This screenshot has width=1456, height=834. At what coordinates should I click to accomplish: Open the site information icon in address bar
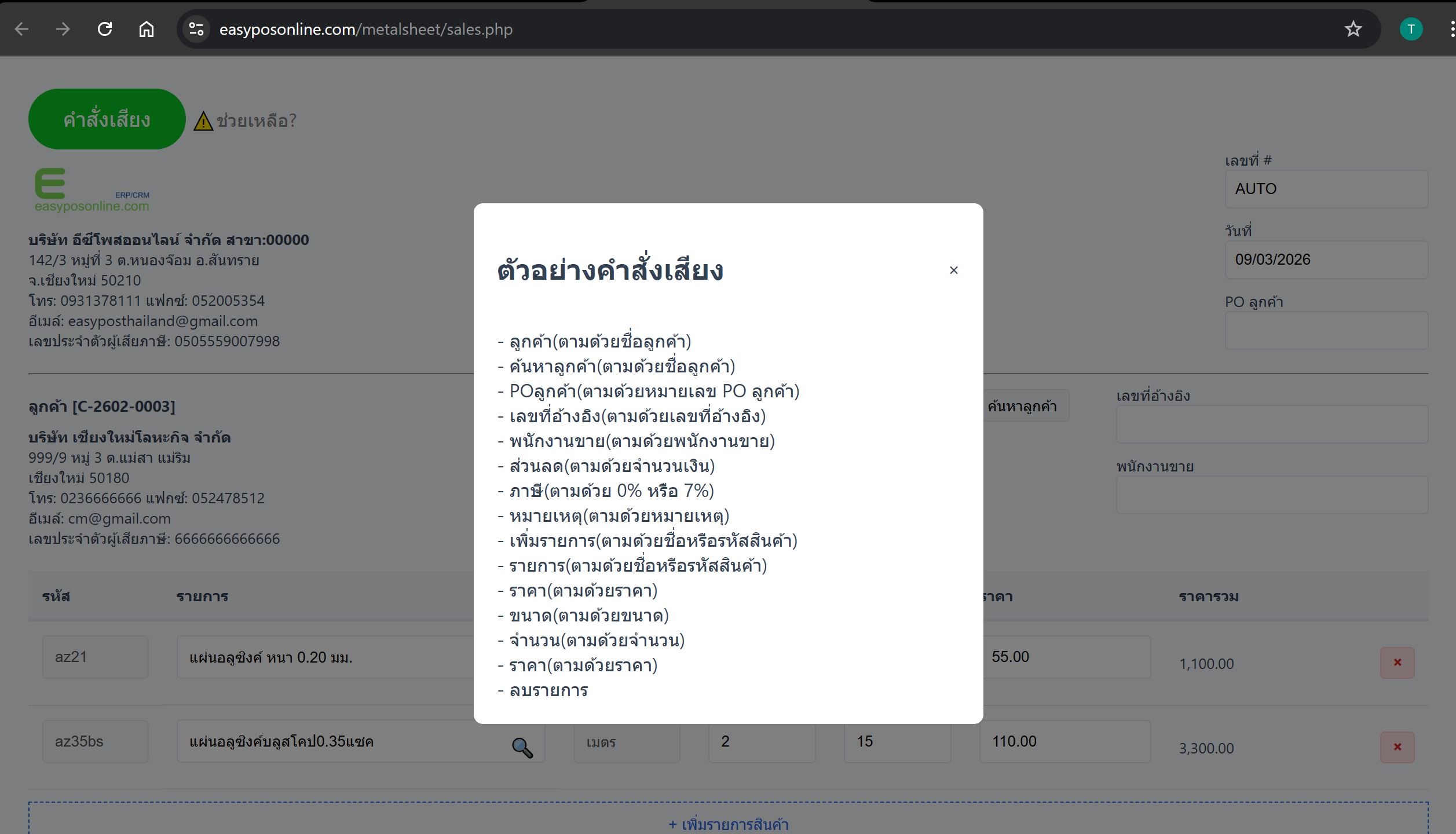(x=196, y=29)
